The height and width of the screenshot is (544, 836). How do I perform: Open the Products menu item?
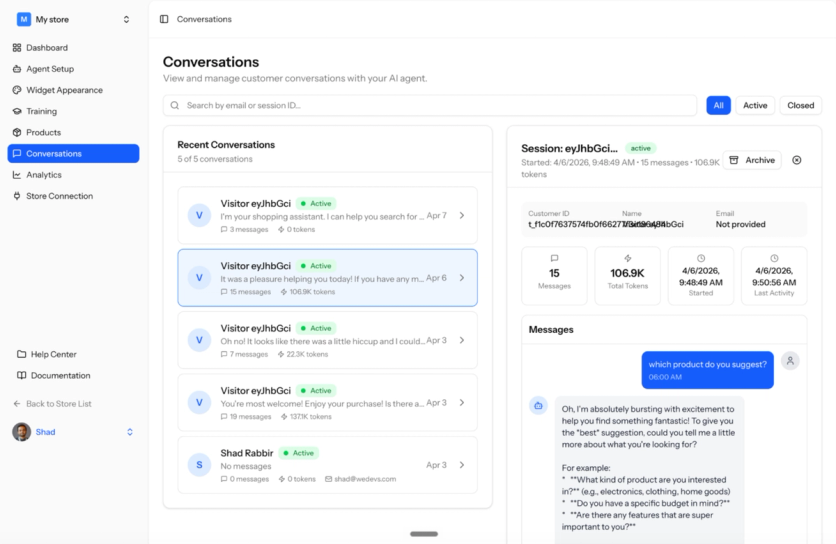74,132
